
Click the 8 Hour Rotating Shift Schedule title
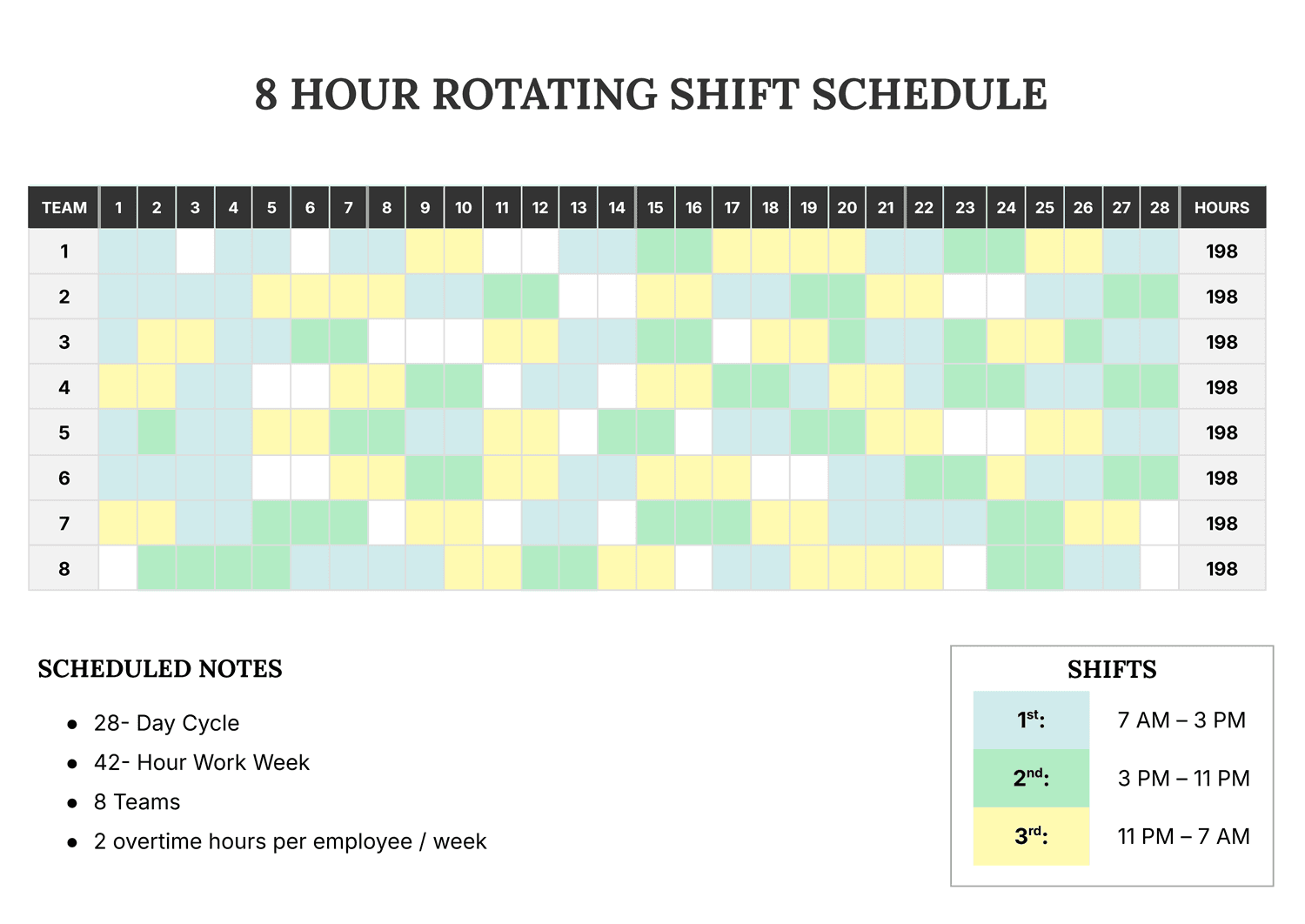[651, 94]
